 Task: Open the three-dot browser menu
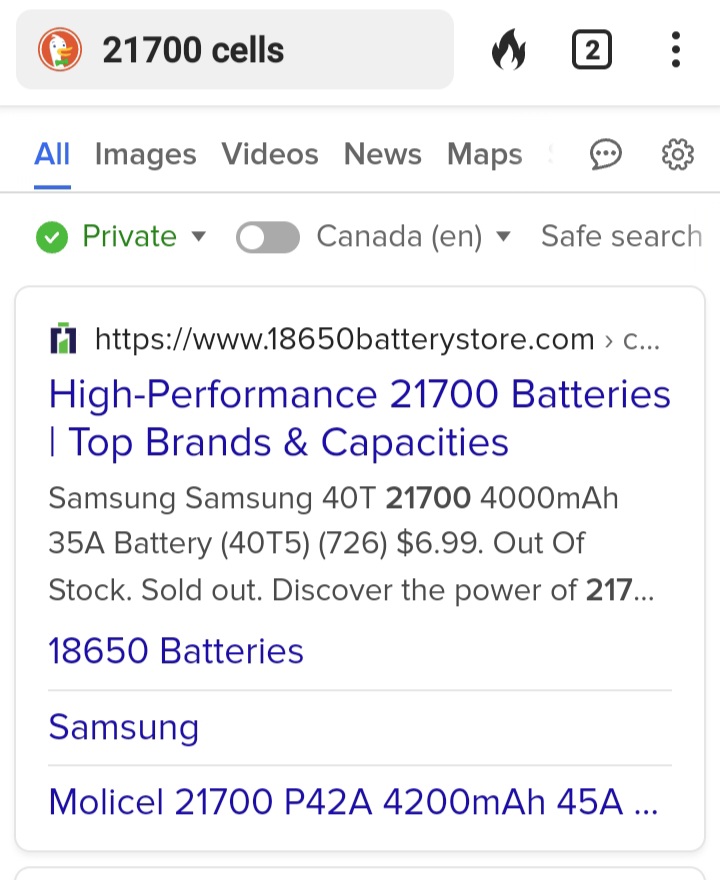[675, 48]
